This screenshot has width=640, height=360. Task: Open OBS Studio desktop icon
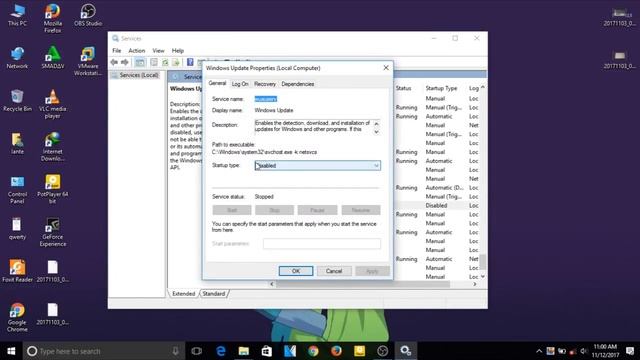[x=88, y=16]
